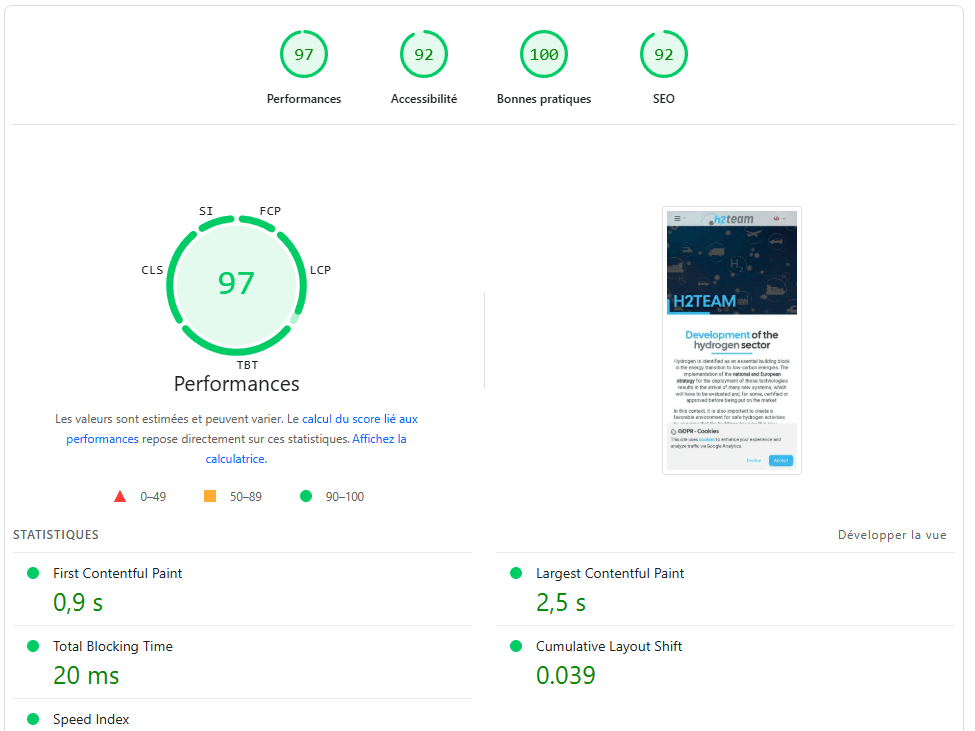Viewport: 975px width, 731px height.
Task: Click the Cumulative Layout Shift metric title
Action: pos(608,646)
